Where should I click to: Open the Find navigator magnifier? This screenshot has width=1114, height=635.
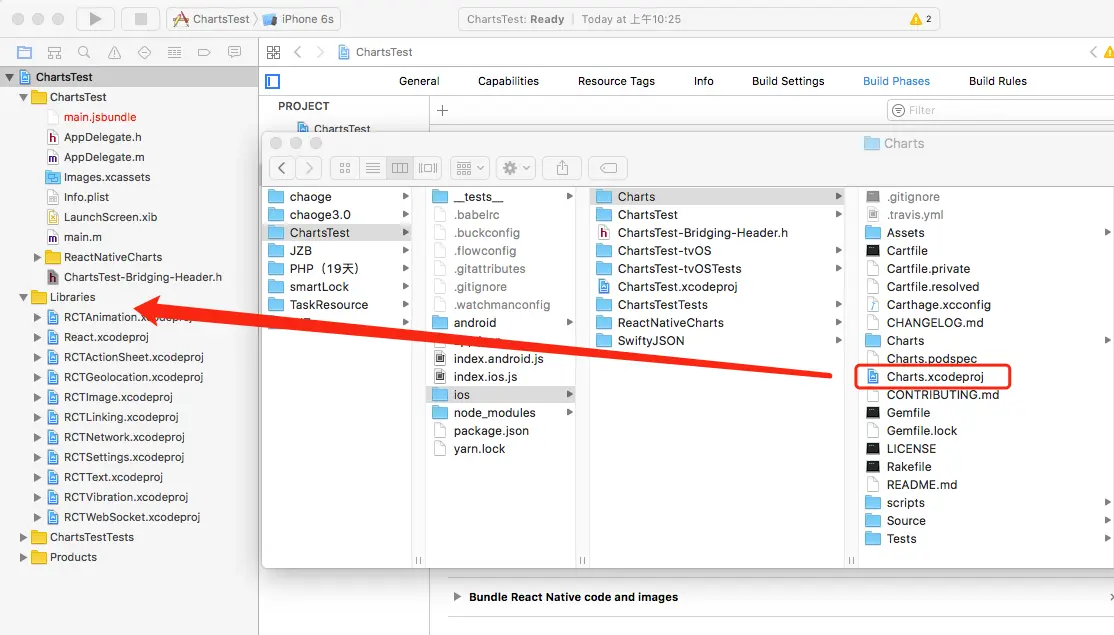click(x=84, y=53)
